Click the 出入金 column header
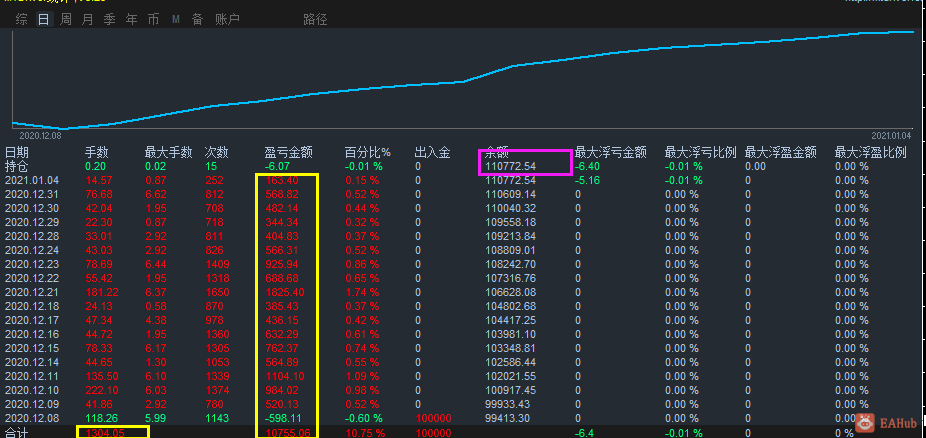The width and height of the screenshot is (926, 438). [433, 153]
